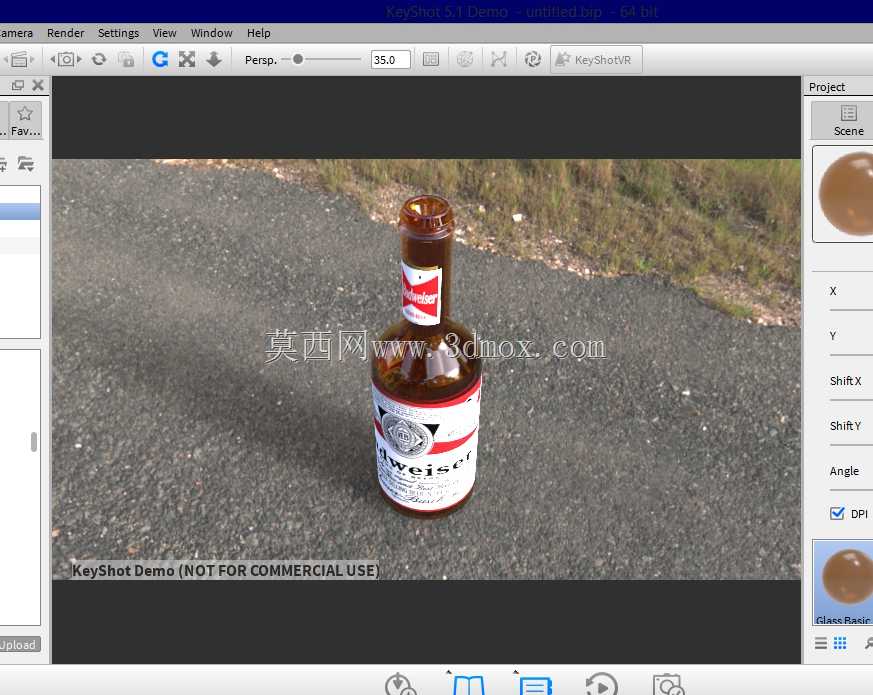Adjust the Persp. perspective slider handle

(x=298, y=59)
